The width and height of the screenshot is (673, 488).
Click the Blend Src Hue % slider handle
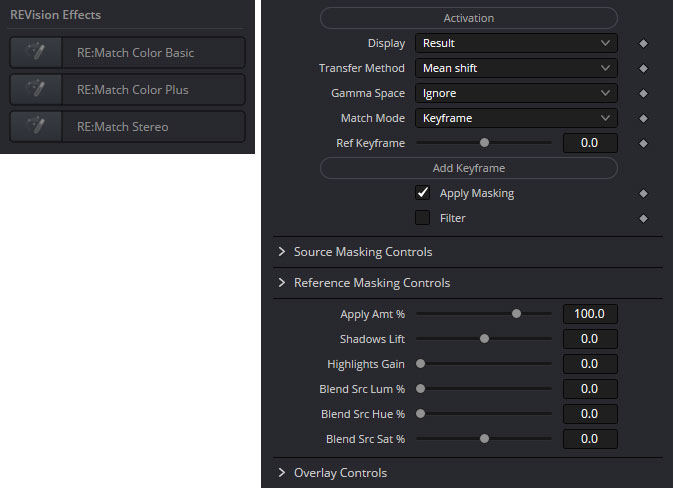coord(421,413)
